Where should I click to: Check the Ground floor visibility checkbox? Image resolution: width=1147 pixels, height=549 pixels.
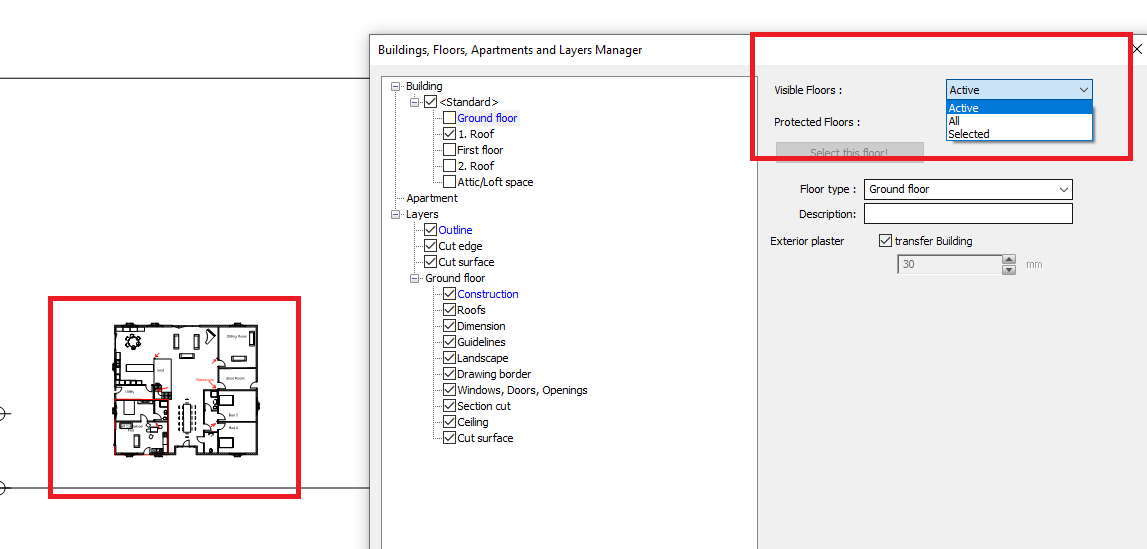coord(449,118)
